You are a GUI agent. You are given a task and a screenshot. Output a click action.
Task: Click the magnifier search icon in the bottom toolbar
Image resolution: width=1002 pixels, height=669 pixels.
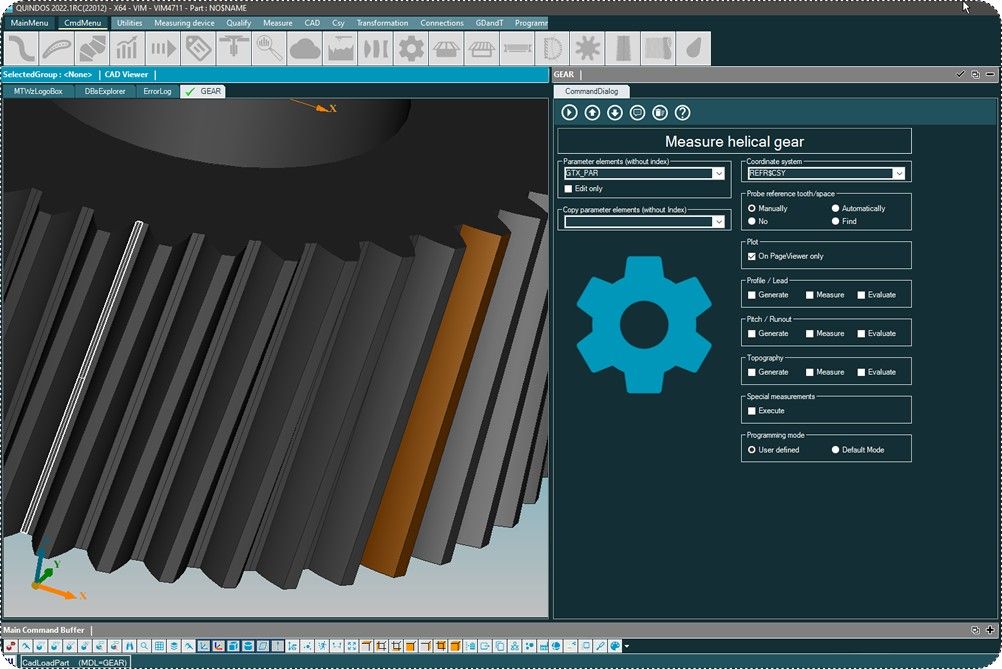(x=144, y=646)
